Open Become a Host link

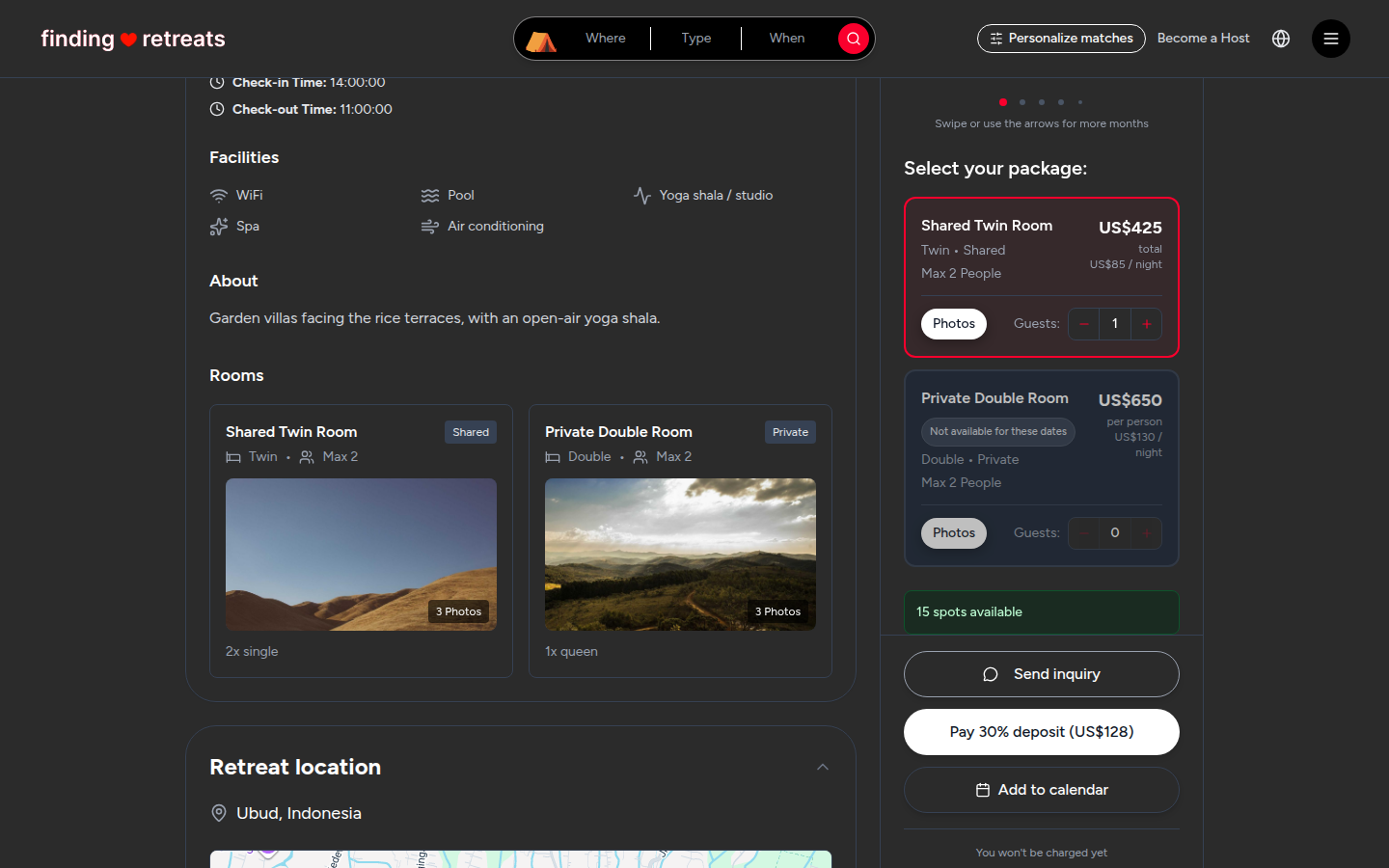pos(1203,39)
